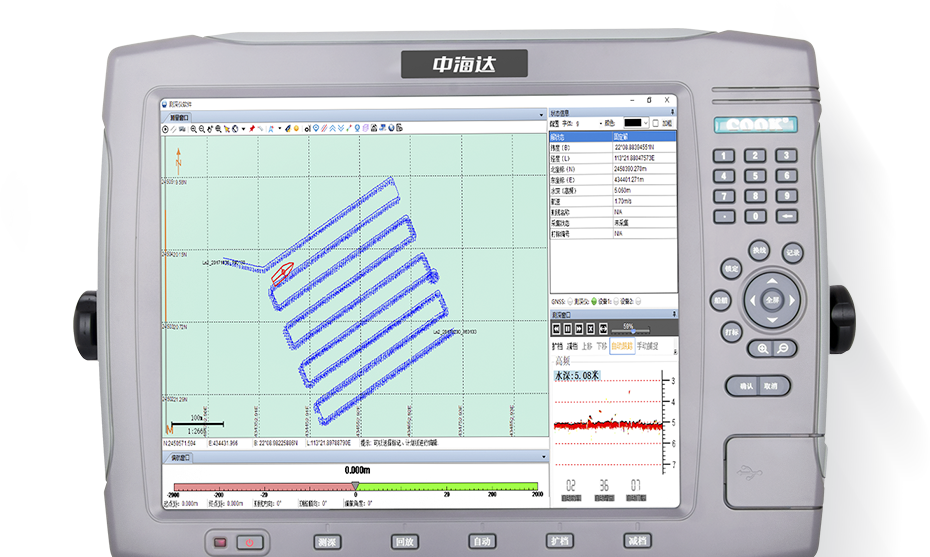
Task: Adjust the 50% playback slider
Action: pyautogui.click(x=633, y=331)
